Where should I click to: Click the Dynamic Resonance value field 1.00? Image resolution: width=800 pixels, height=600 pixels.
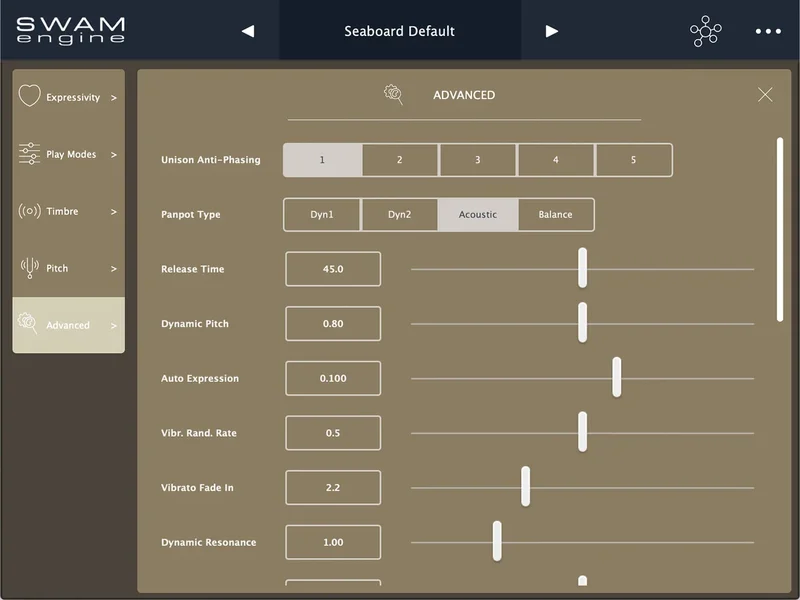tap(333, 542)
